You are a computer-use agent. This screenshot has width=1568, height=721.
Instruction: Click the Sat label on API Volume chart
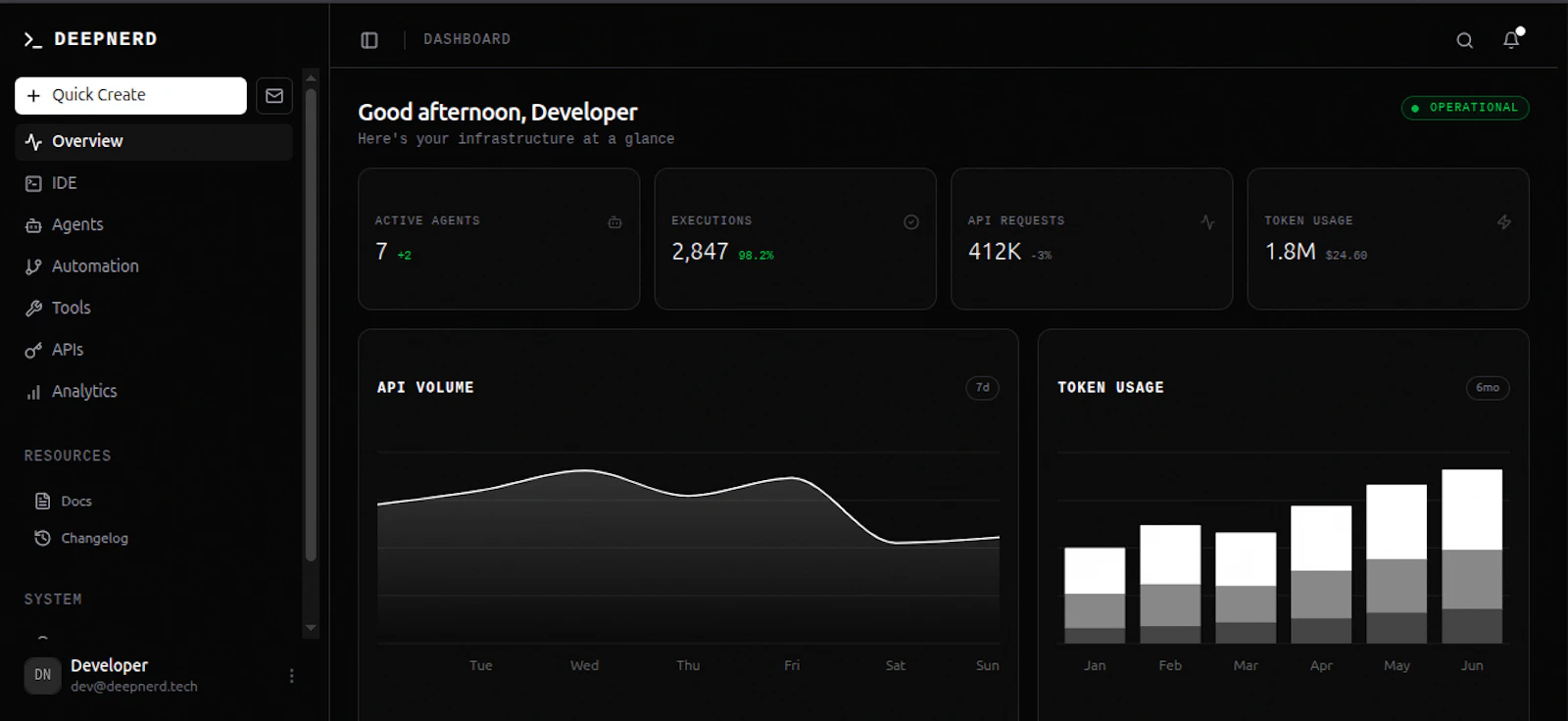[x=895, y=666]
